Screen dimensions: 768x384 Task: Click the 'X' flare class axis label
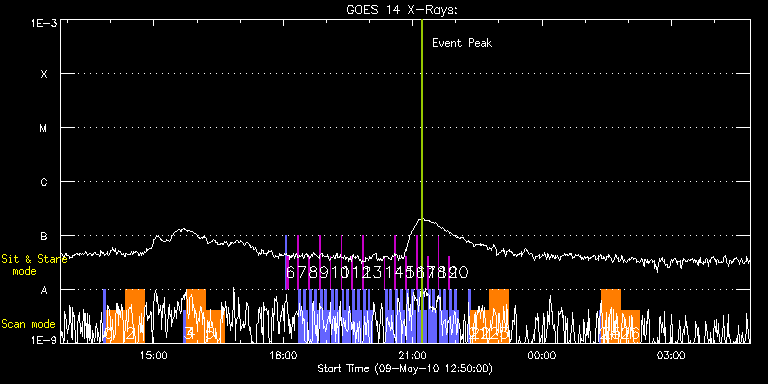[x=44, y=74]
